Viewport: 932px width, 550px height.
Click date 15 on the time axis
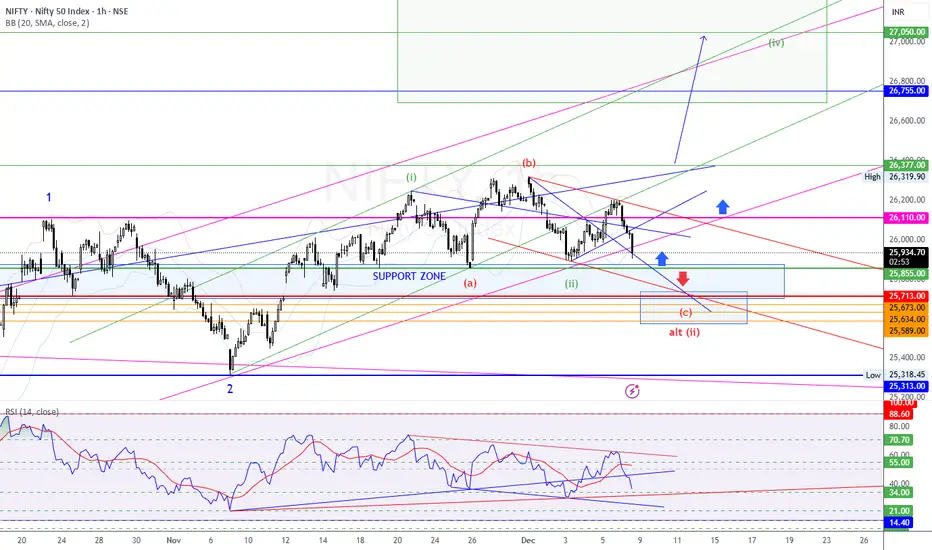(x=714, y=540)
